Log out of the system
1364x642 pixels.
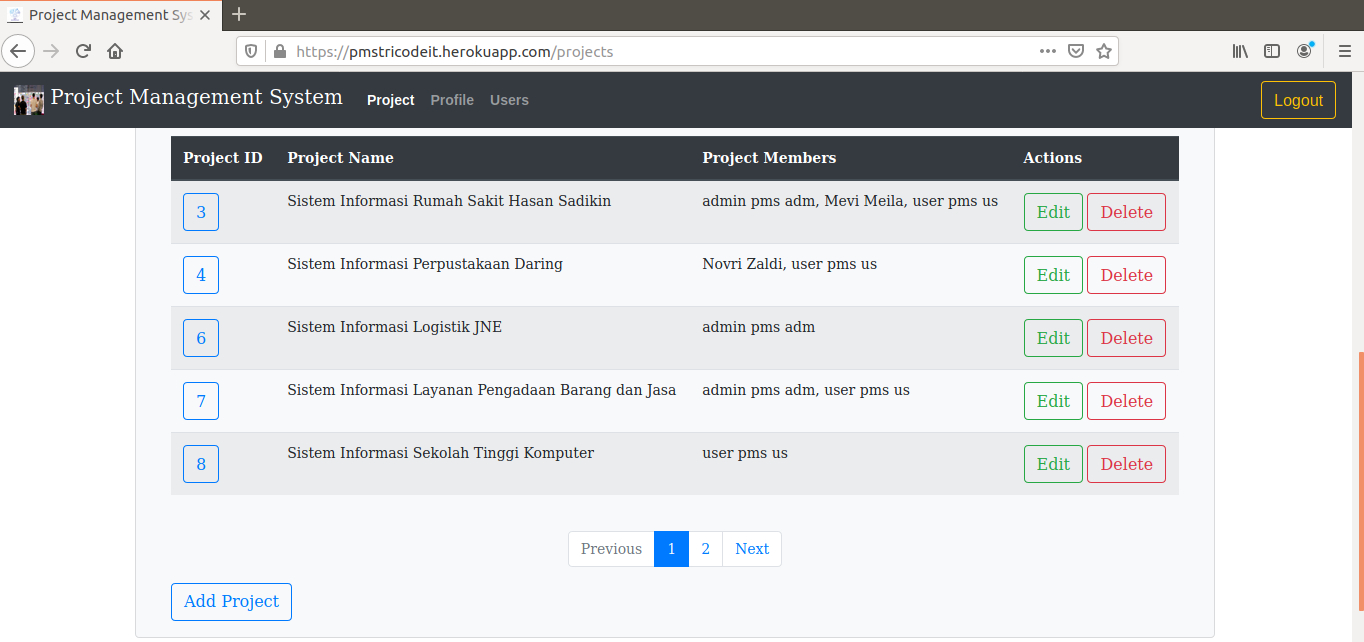(x=1298, y=100)
